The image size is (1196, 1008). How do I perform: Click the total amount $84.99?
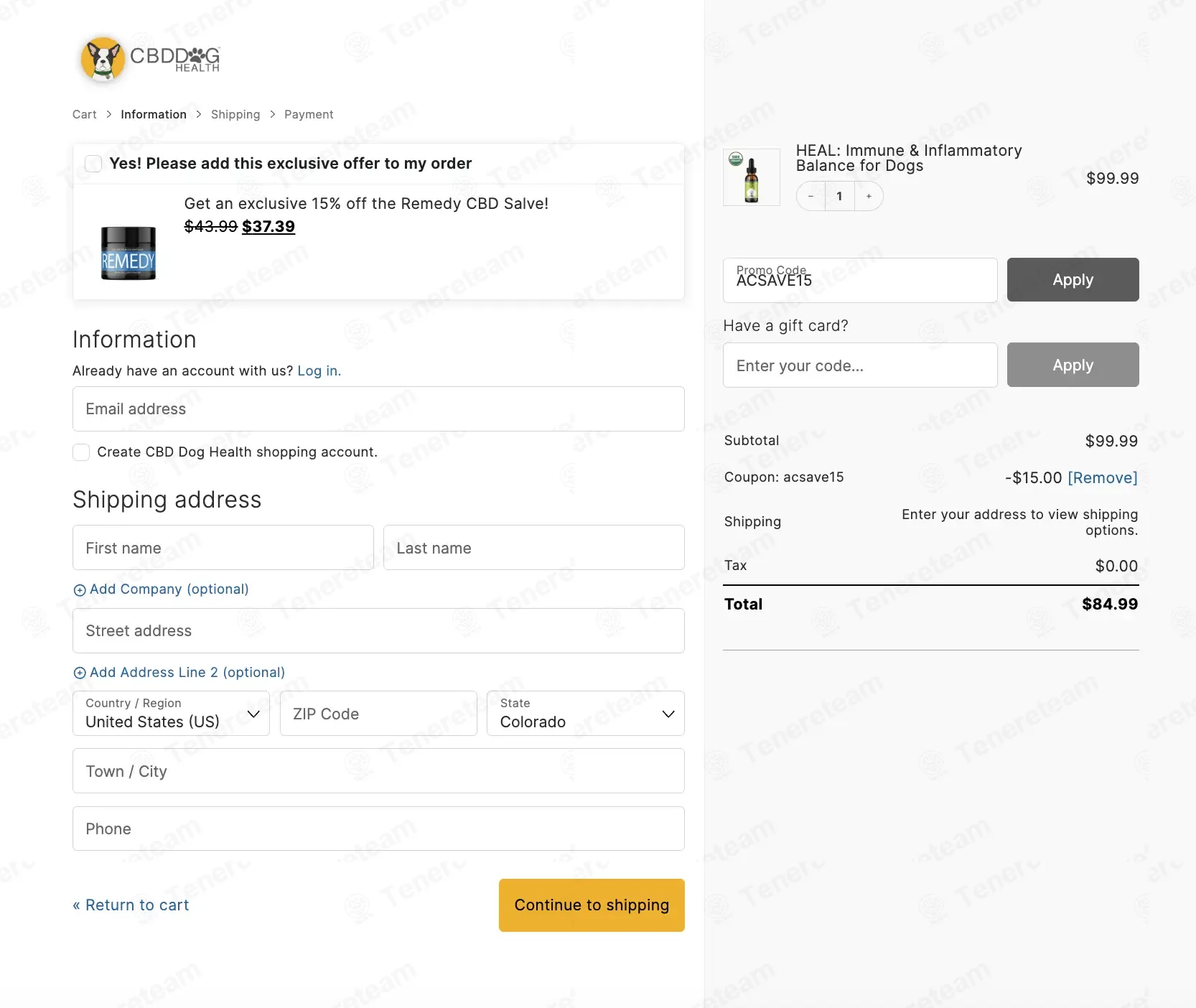pos(1110,605)
